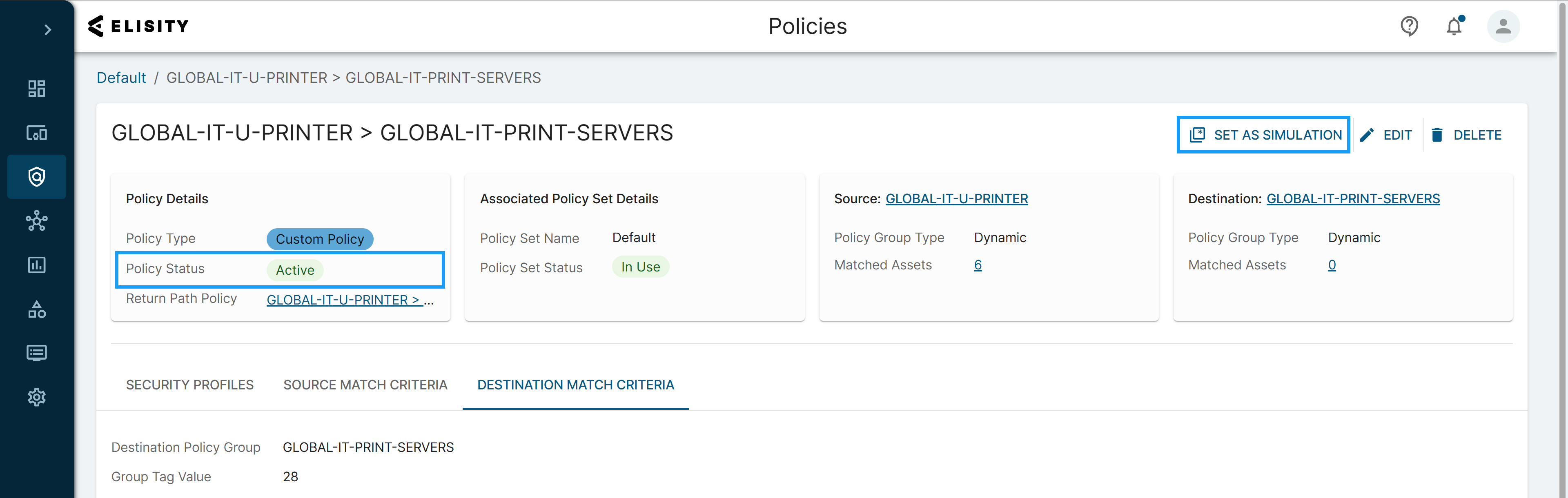Open the analytics chart icon in sidebar

36,265
